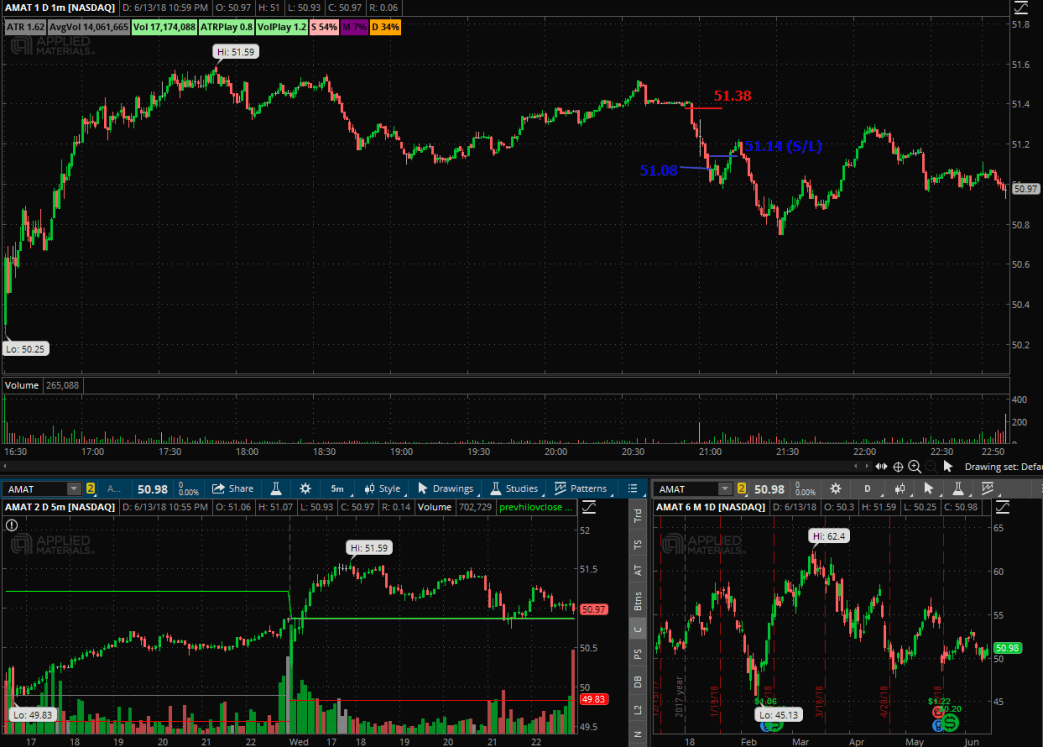
Task: Toggle the L2 sidebar panel
Action: point(638,710)
